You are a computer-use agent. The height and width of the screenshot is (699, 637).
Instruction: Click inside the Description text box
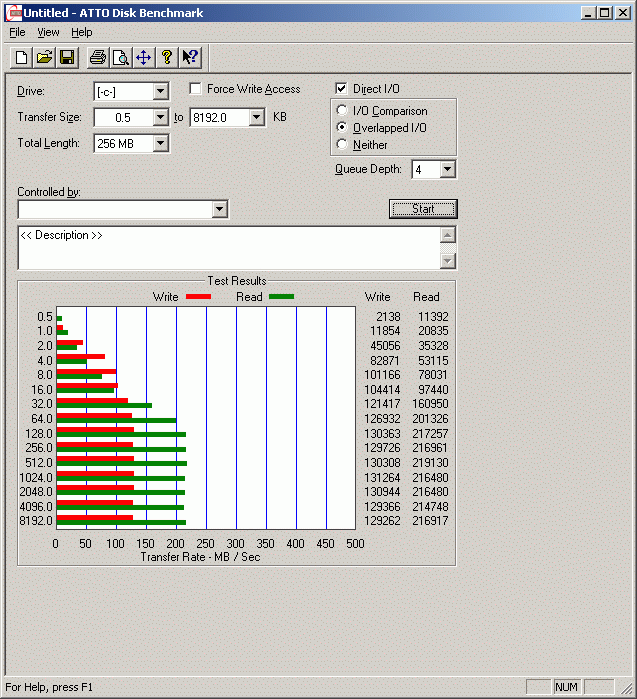[229, 248]
